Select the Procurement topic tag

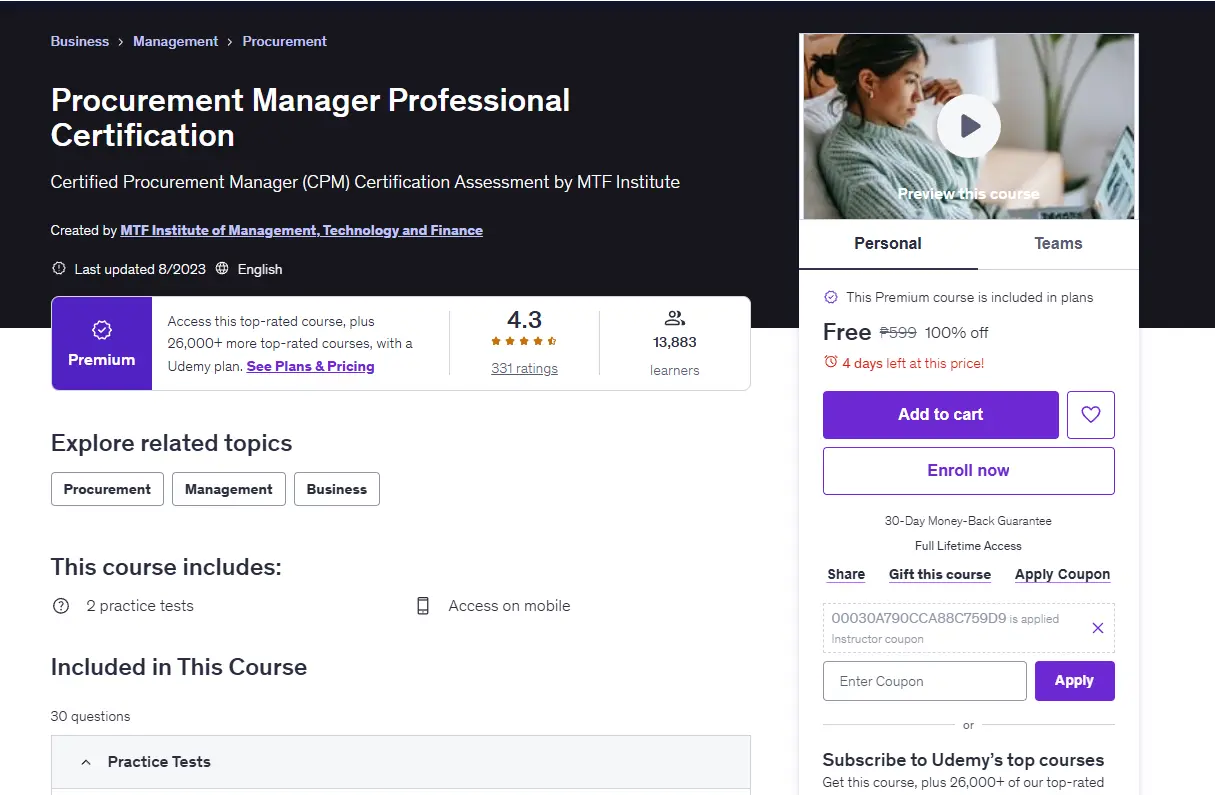(107, 489)
